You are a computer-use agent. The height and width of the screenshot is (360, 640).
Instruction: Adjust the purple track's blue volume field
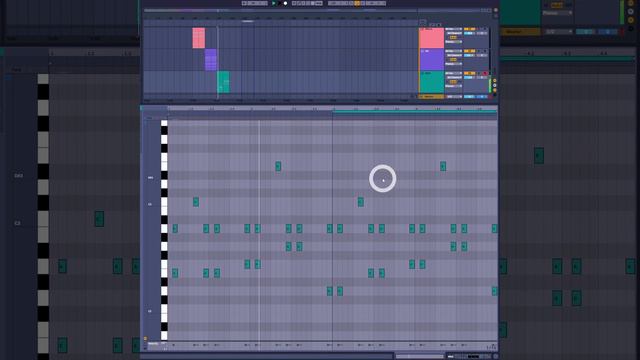[x=469, y=55]
